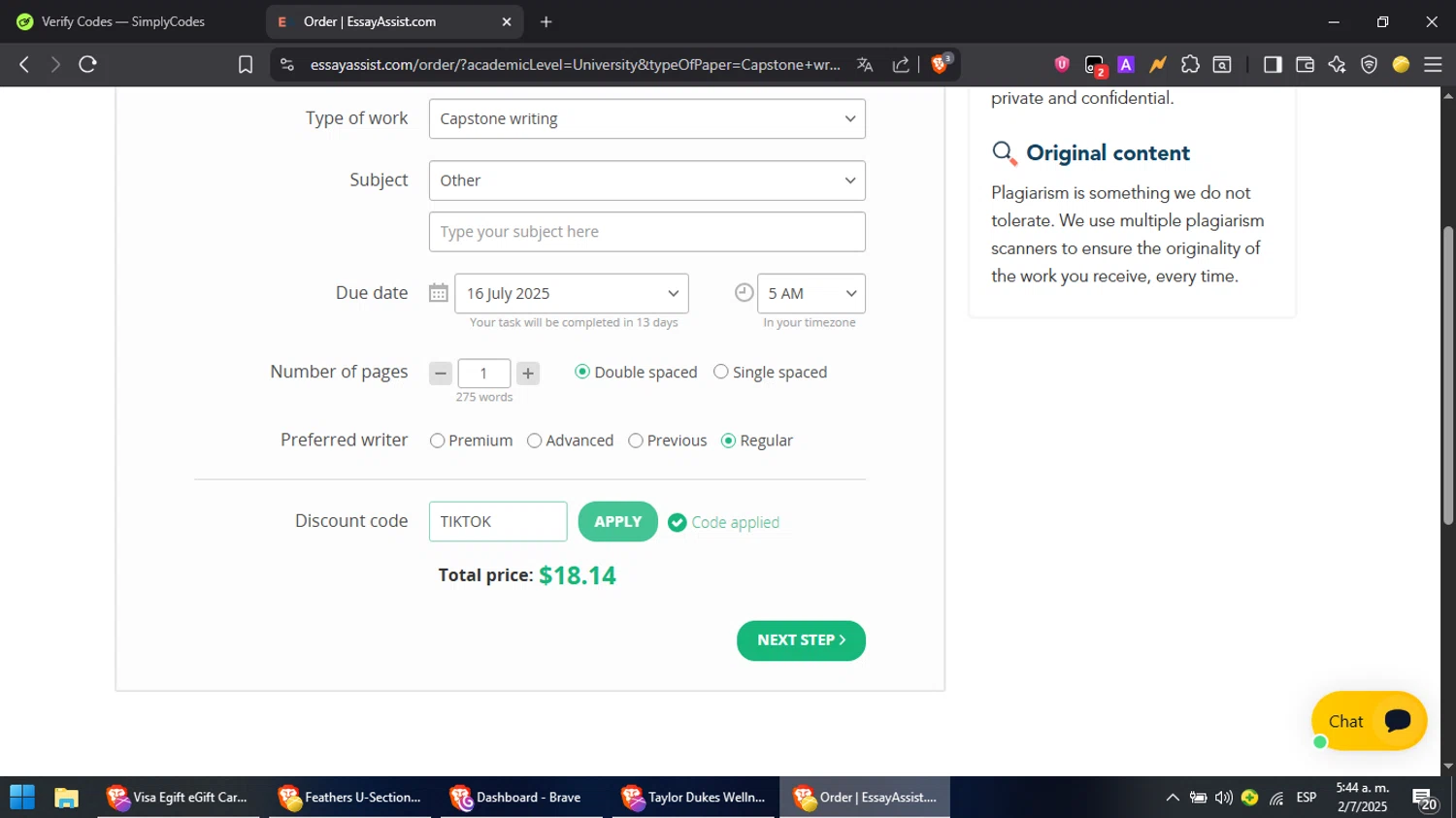Open a new browser tab

546,21
